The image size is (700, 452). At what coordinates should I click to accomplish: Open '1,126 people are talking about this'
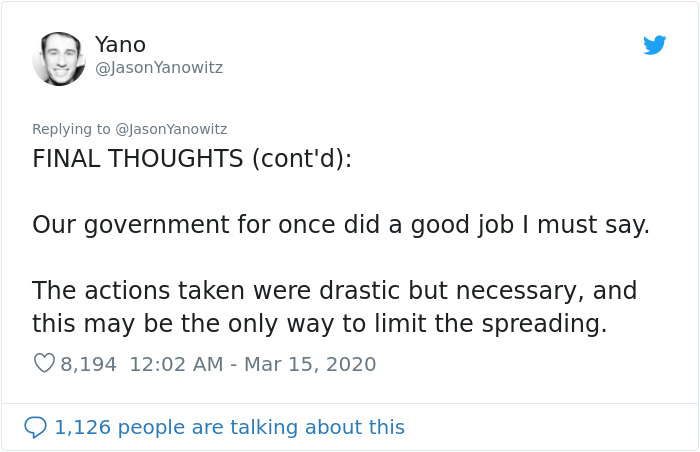(x=229, y=427)
